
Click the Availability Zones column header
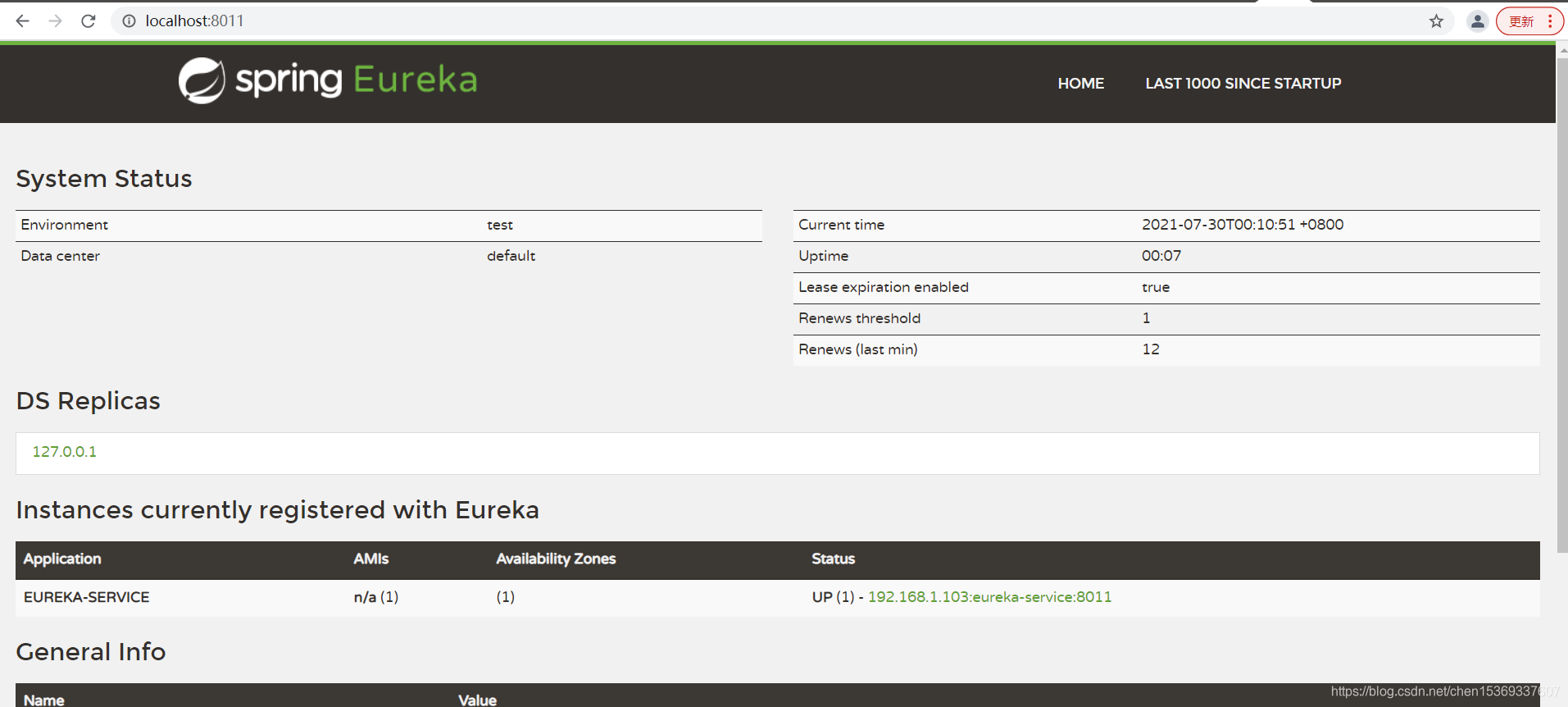pyautogui.click(x=556, y=559)
